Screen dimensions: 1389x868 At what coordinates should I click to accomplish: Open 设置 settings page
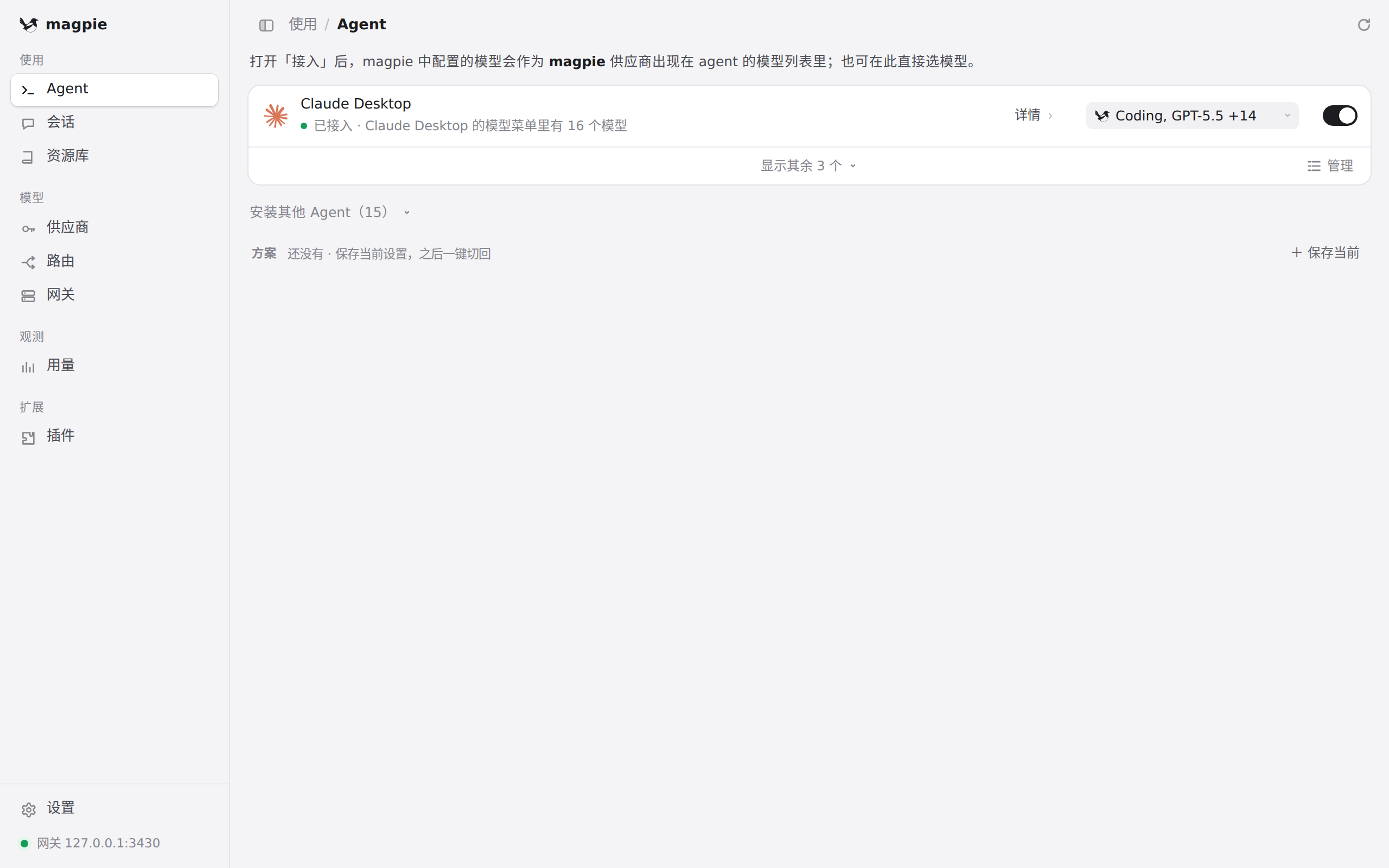(x=114, y=808)
